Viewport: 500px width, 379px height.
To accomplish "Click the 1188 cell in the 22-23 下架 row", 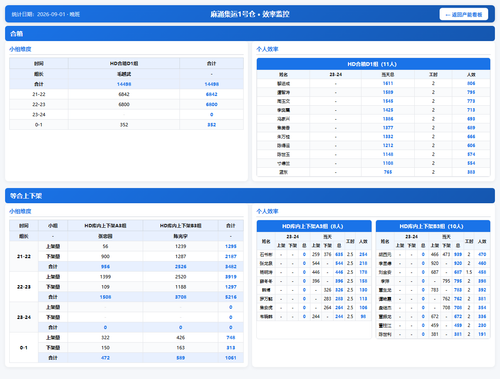I will point(180,287).
